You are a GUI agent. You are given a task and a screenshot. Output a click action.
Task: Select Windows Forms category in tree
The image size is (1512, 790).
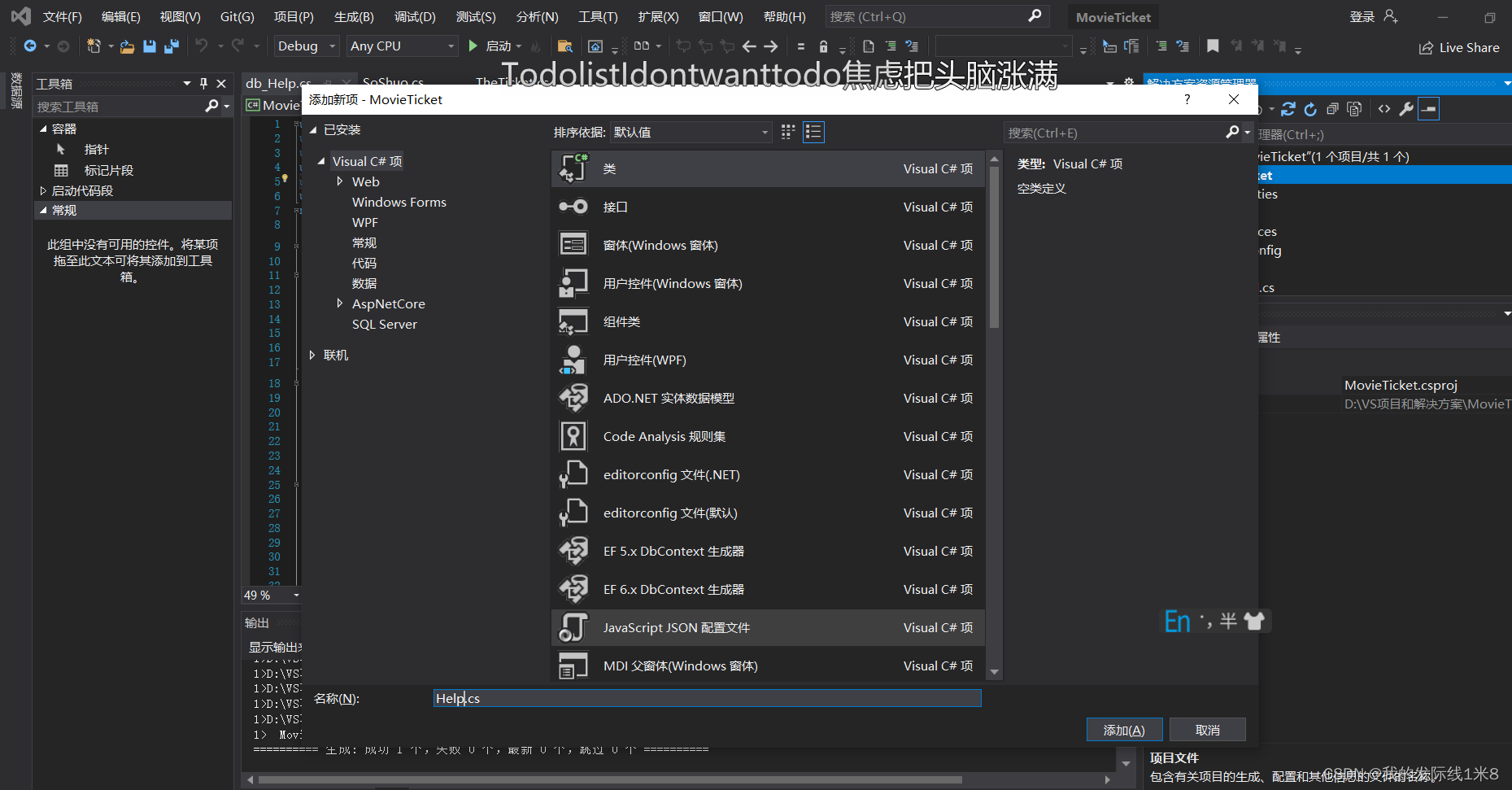399,202
